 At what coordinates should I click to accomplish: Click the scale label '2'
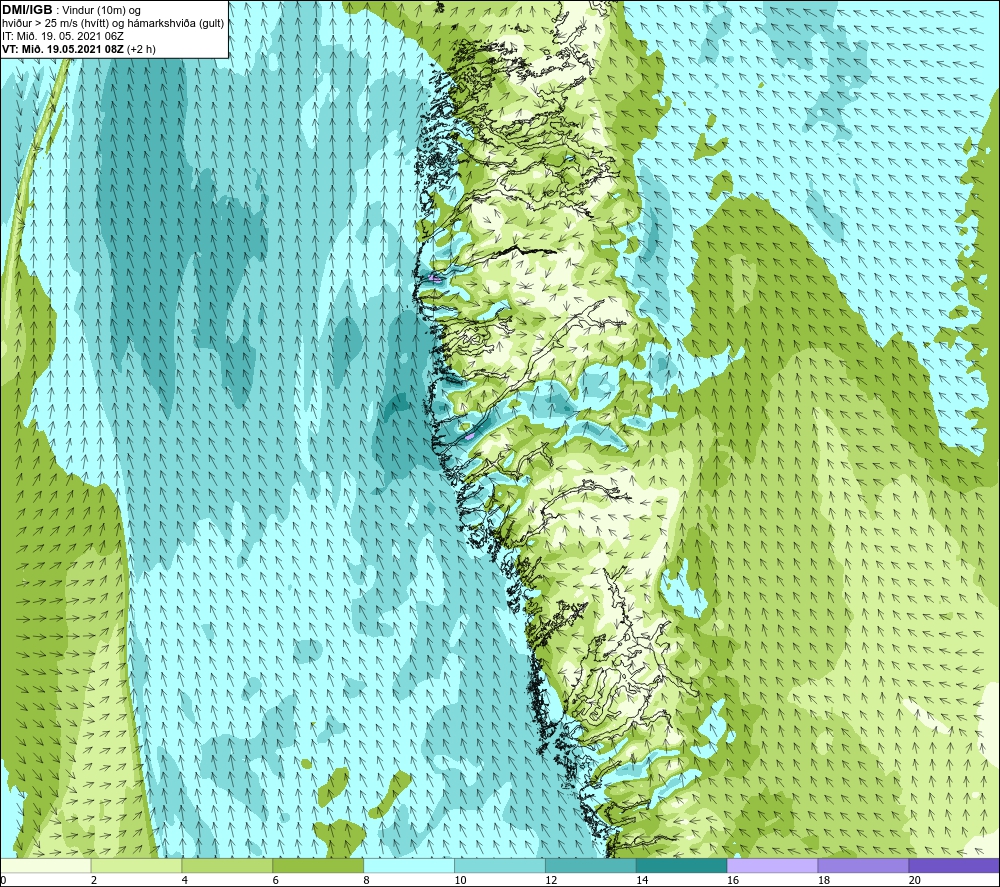(94, 881)
